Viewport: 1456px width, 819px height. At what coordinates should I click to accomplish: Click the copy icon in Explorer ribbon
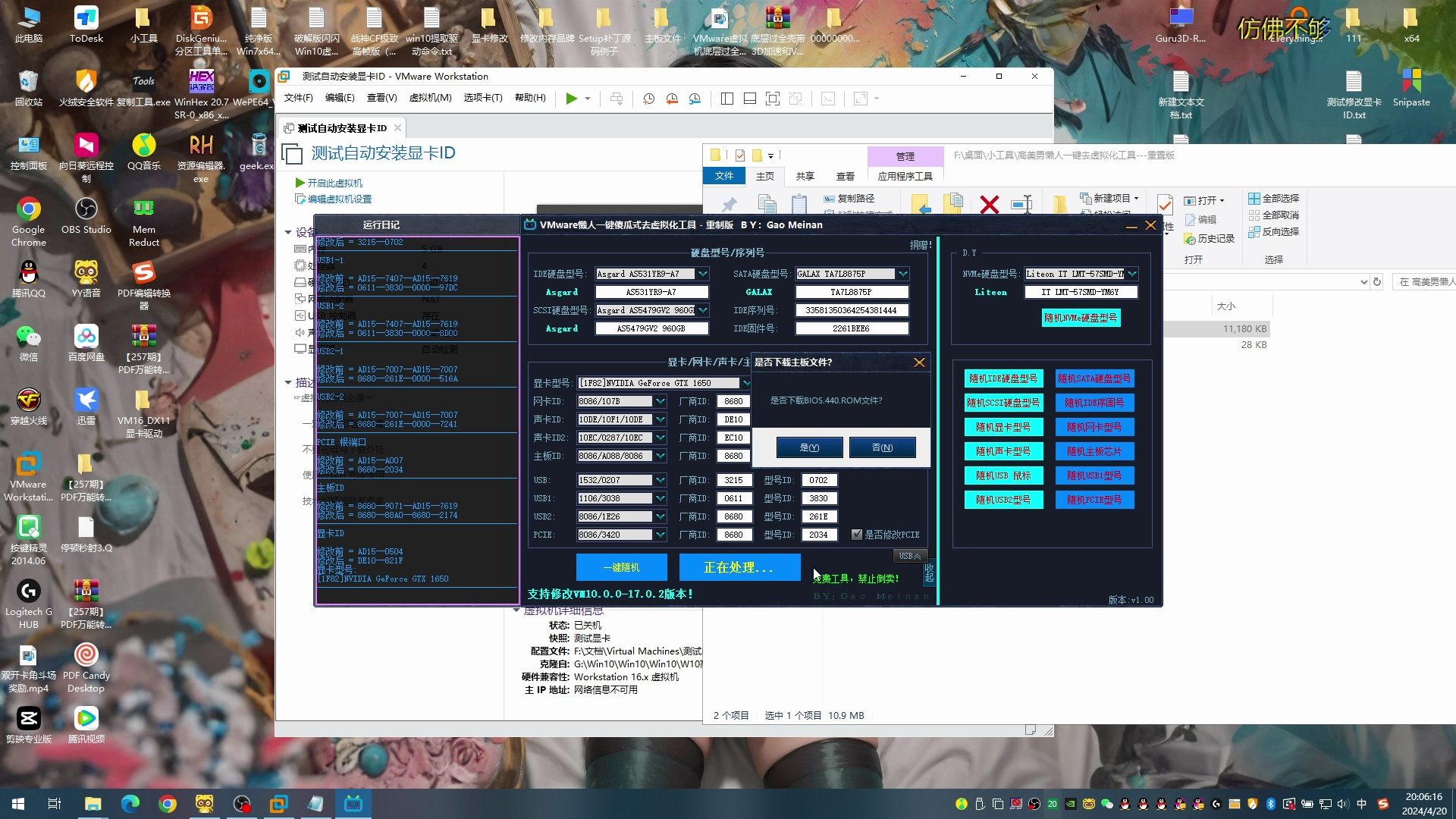click(767, 204)
